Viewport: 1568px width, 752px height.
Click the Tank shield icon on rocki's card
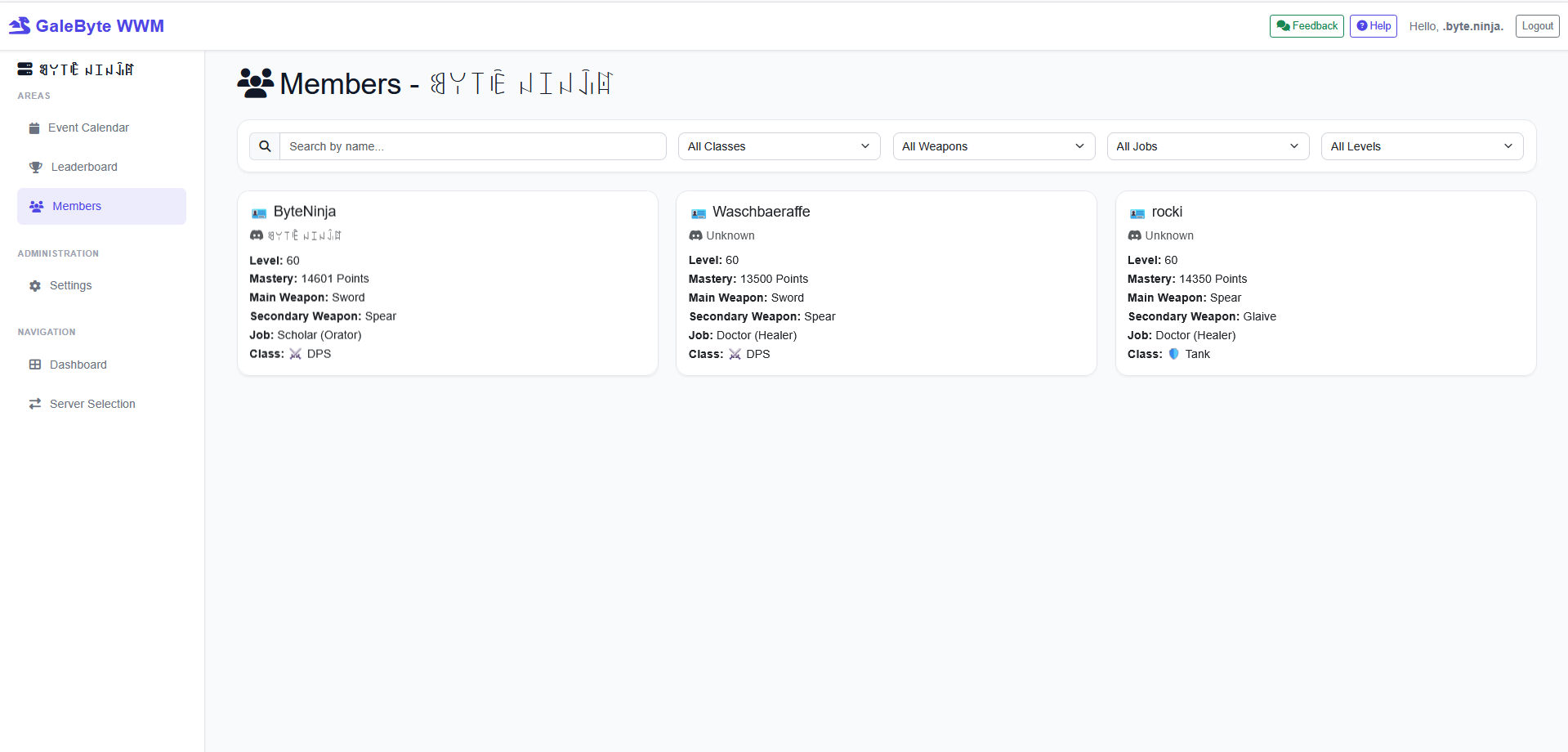[x=1173, y=354]
